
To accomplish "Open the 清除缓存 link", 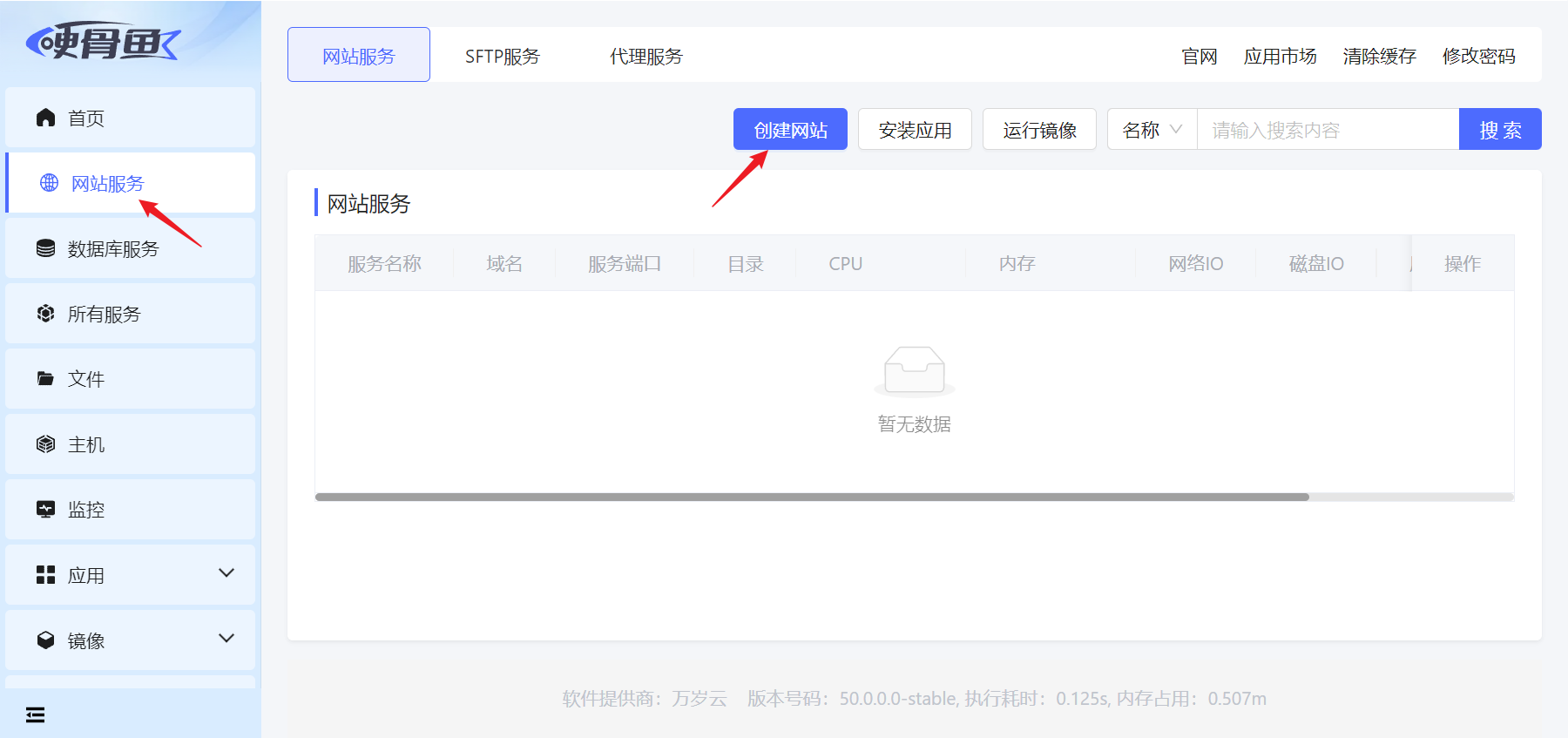I will click(x=1380, y=56).
